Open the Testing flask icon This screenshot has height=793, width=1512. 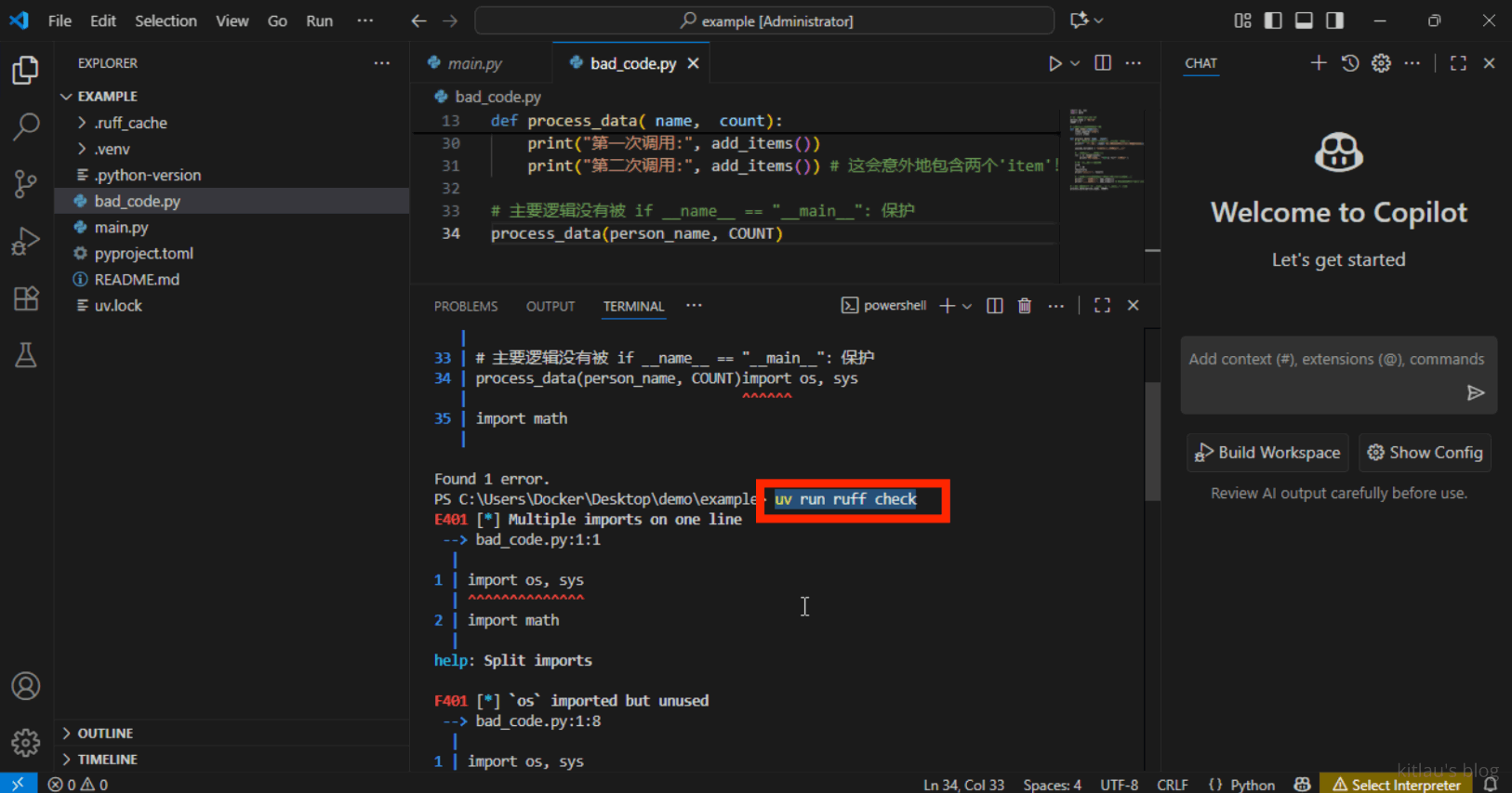25,355
